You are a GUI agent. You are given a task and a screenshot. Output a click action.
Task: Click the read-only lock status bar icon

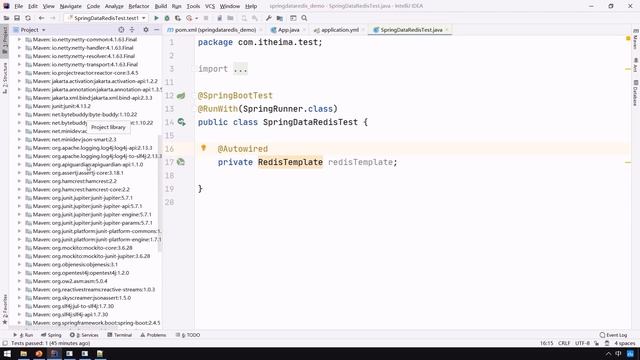597,343
